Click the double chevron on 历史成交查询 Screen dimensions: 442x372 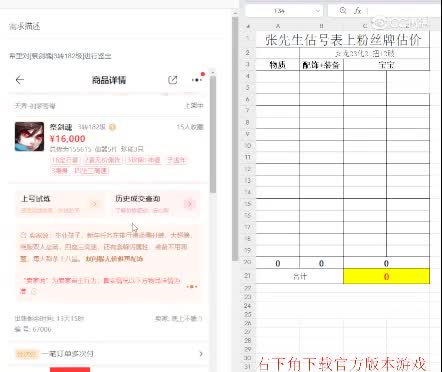point(189,204)
